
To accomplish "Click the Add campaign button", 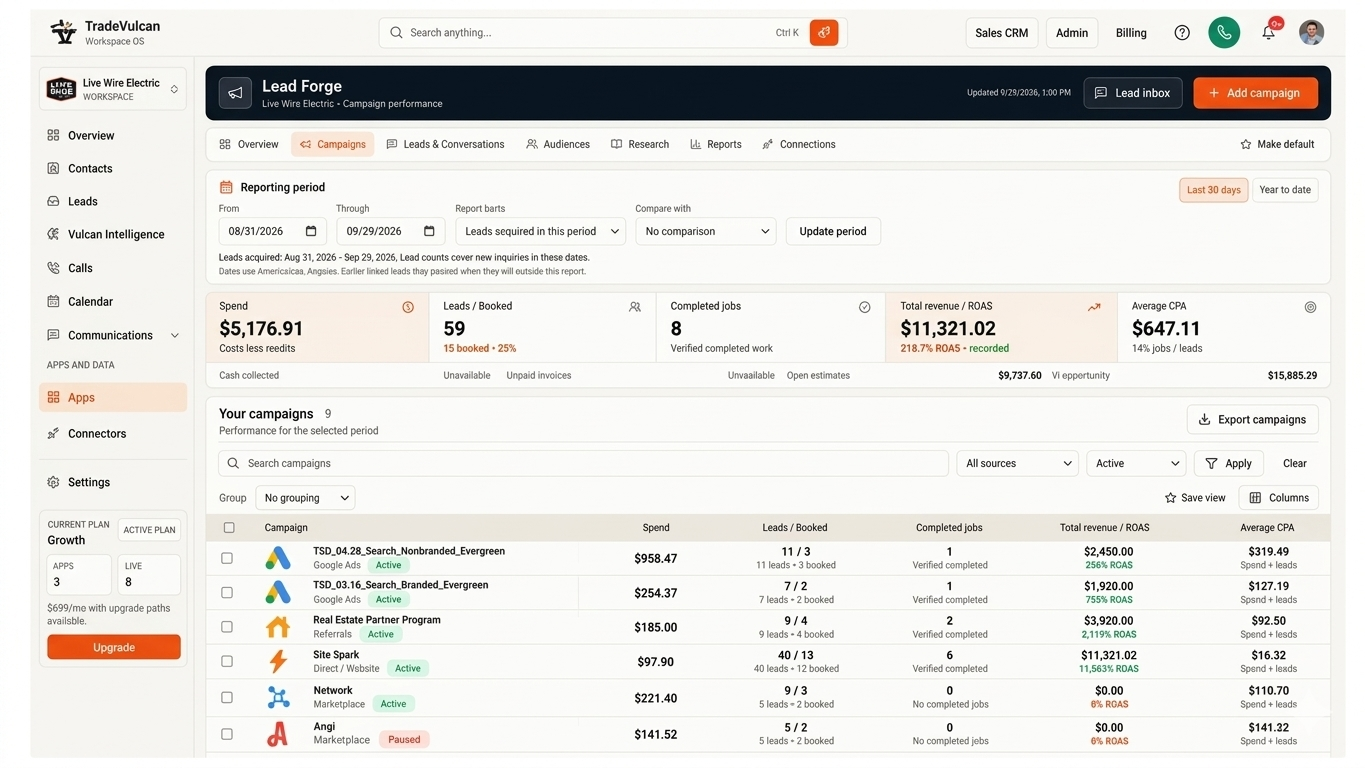I will pyautogui.click(x=1255, y=93).
